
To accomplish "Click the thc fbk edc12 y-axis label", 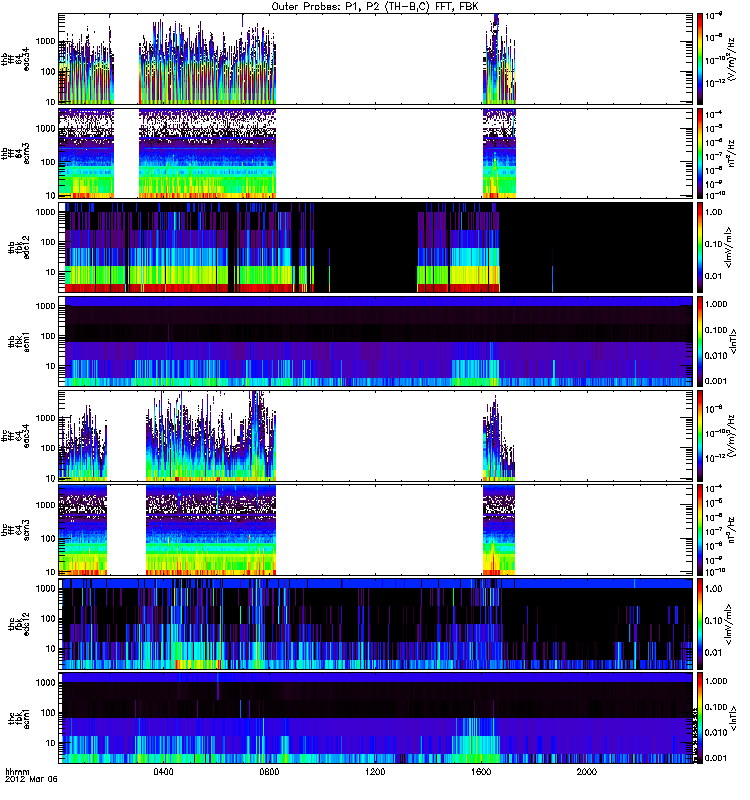I will coord(19,624).
